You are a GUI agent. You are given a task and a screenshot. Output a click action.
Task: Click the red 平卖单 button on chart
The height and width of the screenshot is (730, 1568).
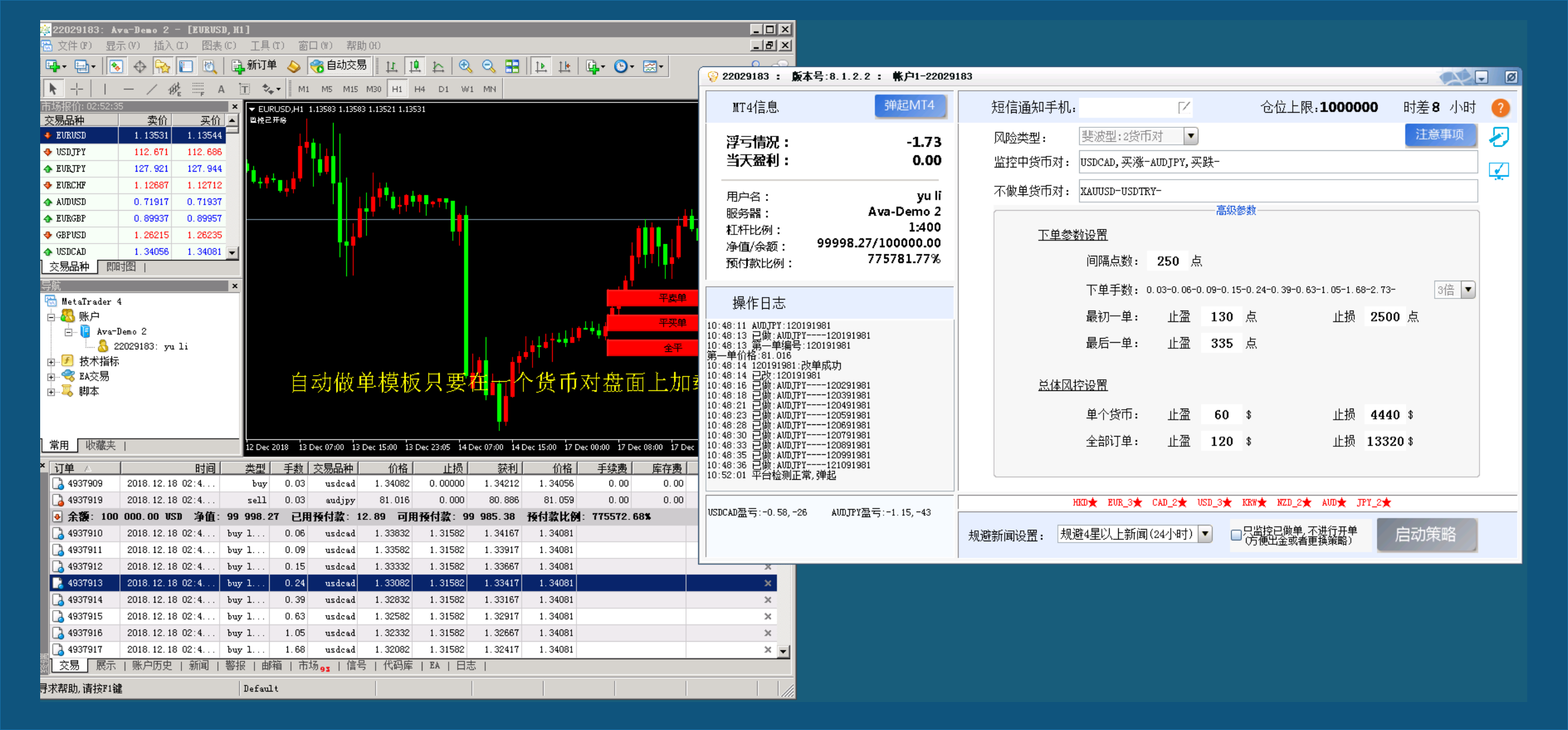(653, 298)
